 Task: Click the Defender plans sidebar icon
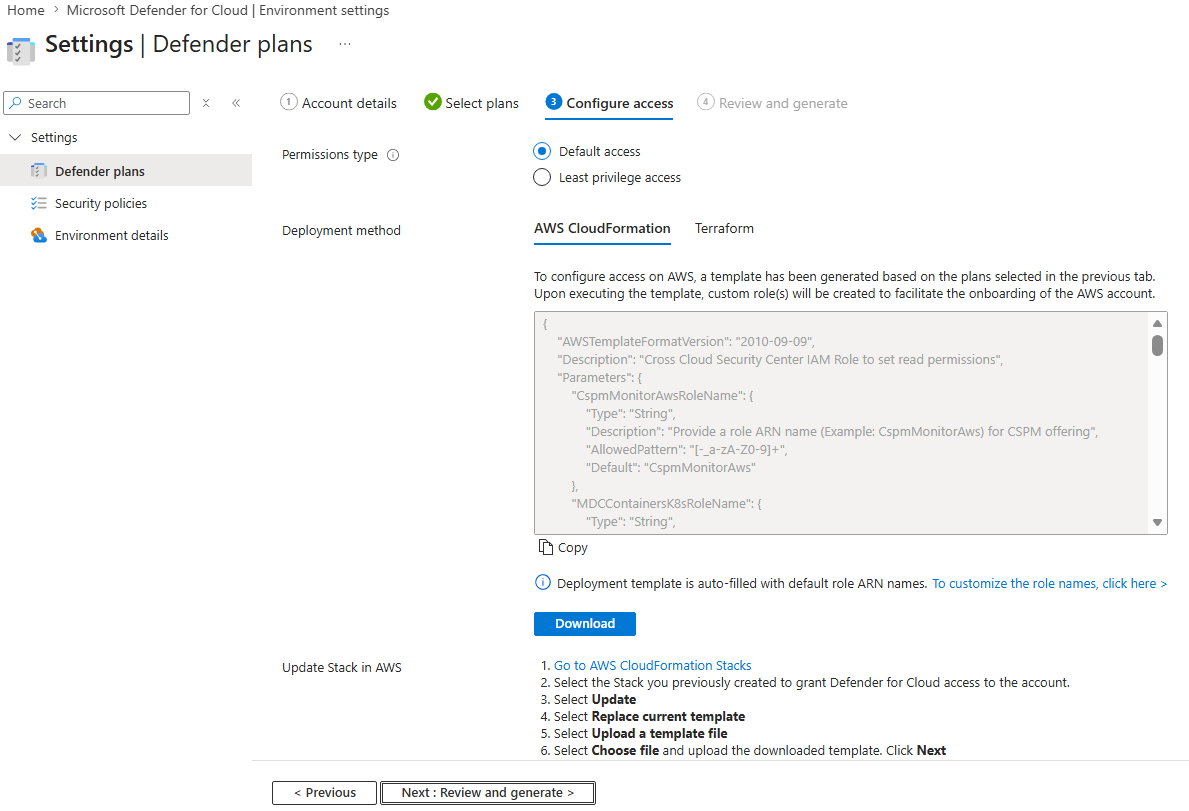(x=39, y=171)
